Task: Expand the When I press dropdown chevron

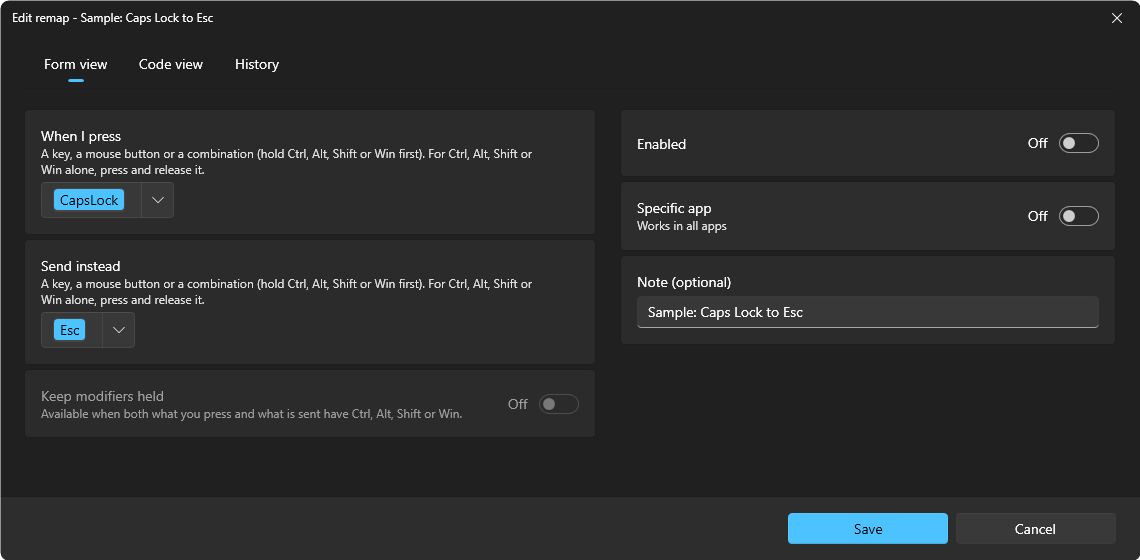Action: pyautogui.click(x=158, y=200)
